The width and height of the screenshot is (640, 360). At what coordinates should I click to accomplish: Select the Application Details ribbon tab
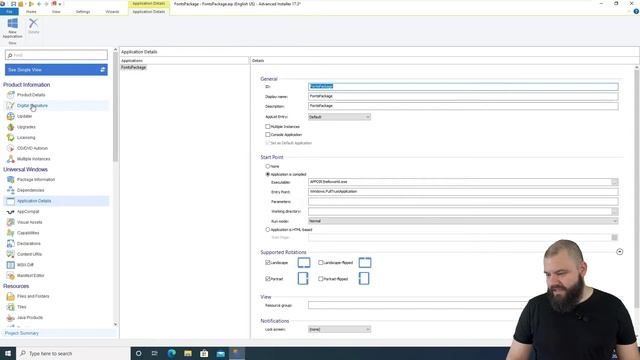coord(149,12)
